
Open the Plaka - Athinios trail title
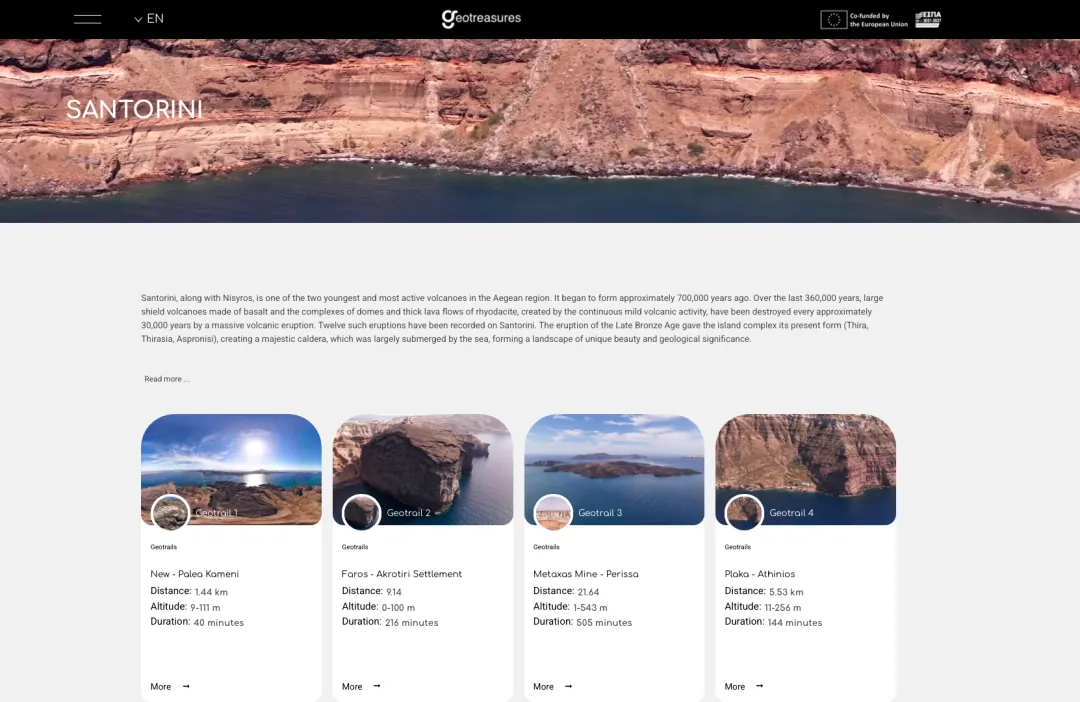[x=760, y=574]
